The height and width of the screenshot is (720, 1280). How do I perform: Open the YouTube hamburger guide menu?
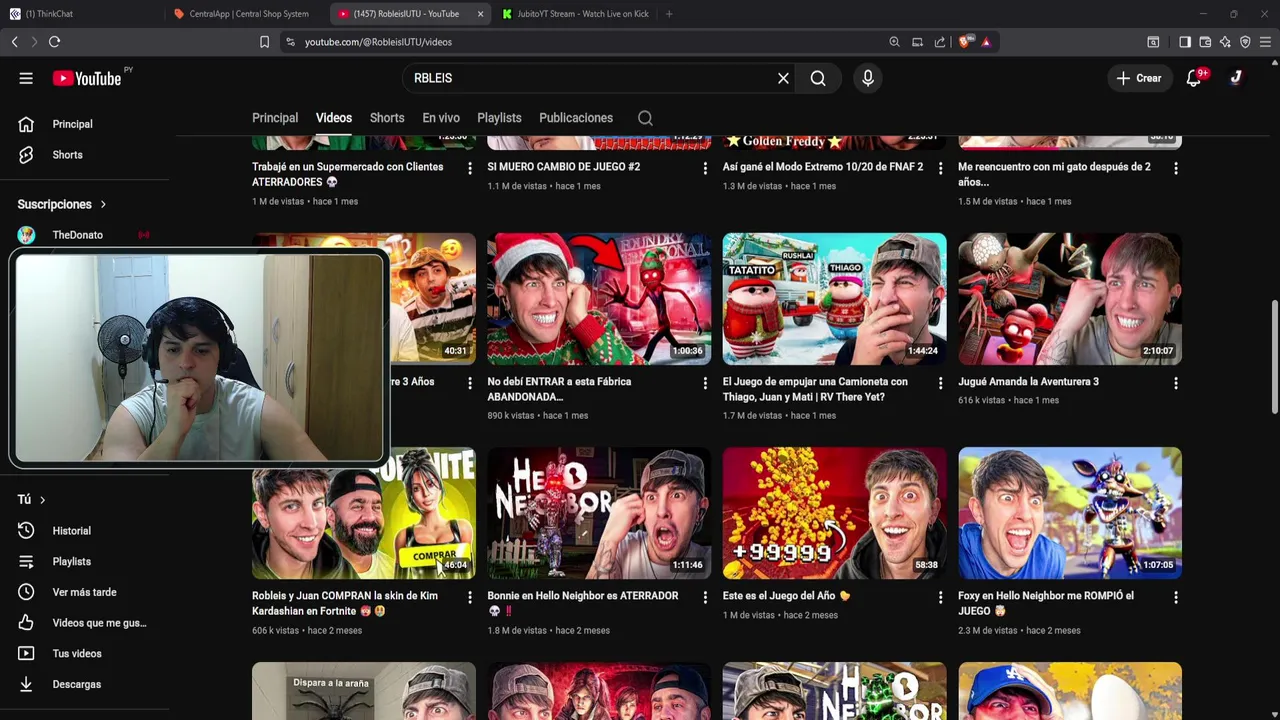point(26,78)
